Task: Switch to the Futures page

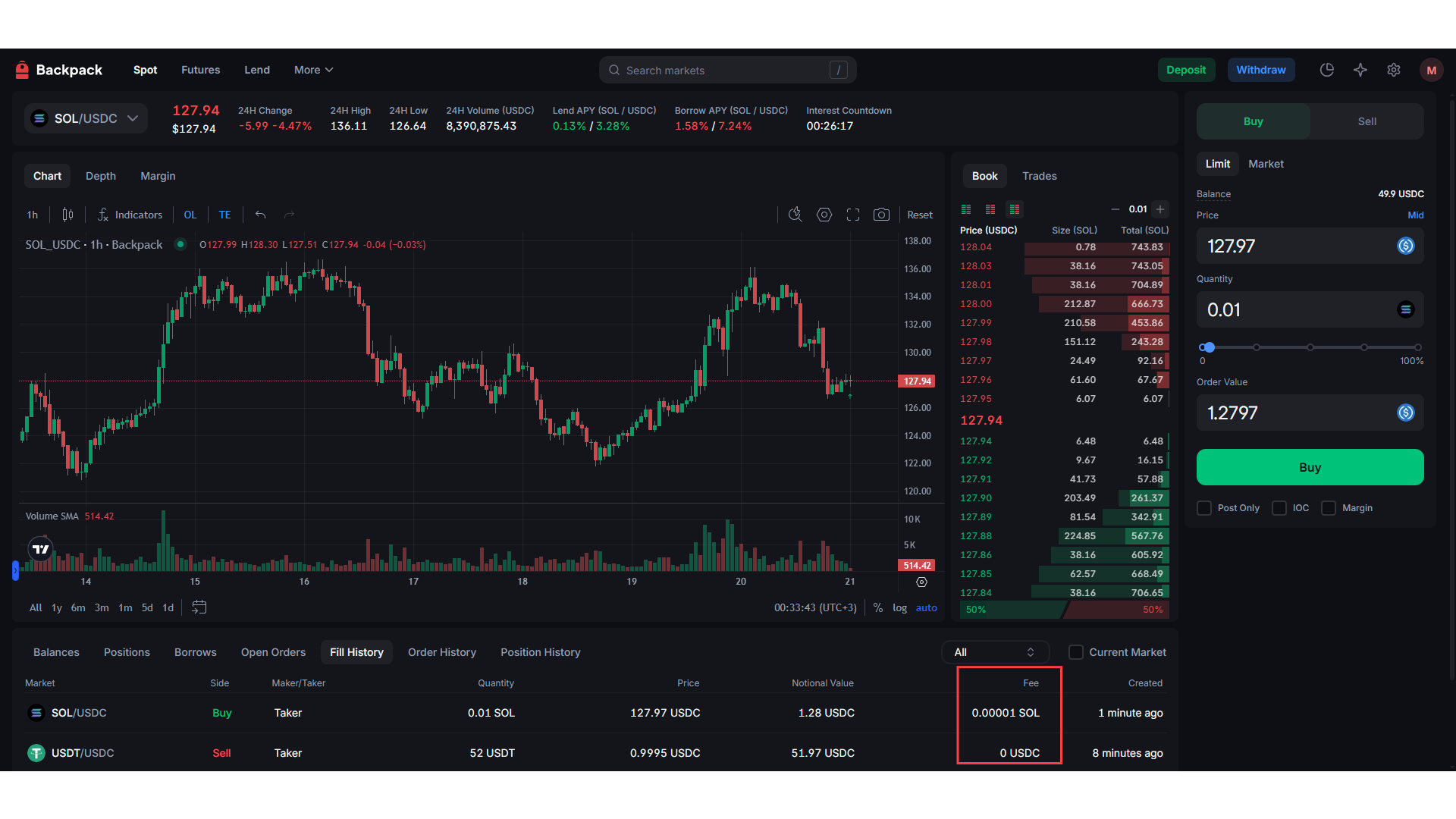Action: 200,70
